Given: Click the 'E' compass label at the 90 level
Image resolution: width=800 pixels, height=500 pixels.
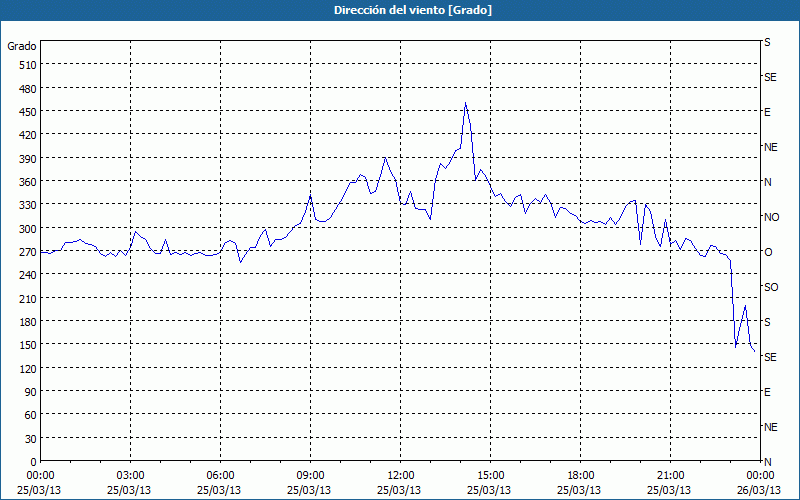Looking at the screenshot, I should (767, 392).
